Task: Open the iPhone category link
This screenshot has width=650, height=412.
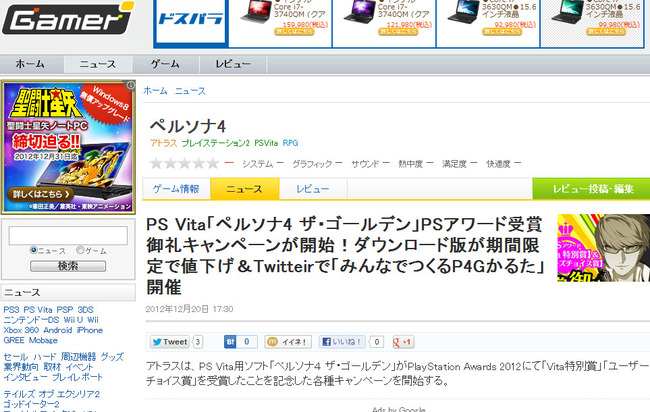Action: tap(90, 330)
